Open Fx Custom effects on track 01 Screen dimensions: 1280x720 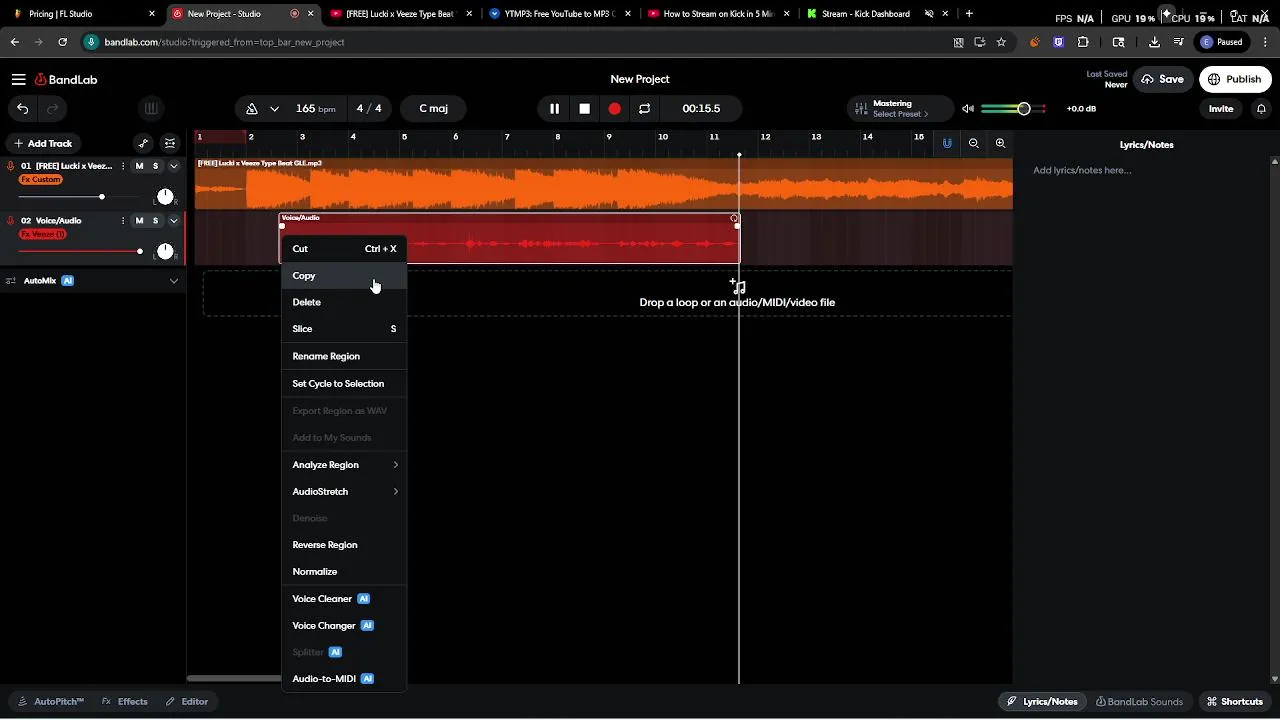pyautogui.click(x=41, y=180)
